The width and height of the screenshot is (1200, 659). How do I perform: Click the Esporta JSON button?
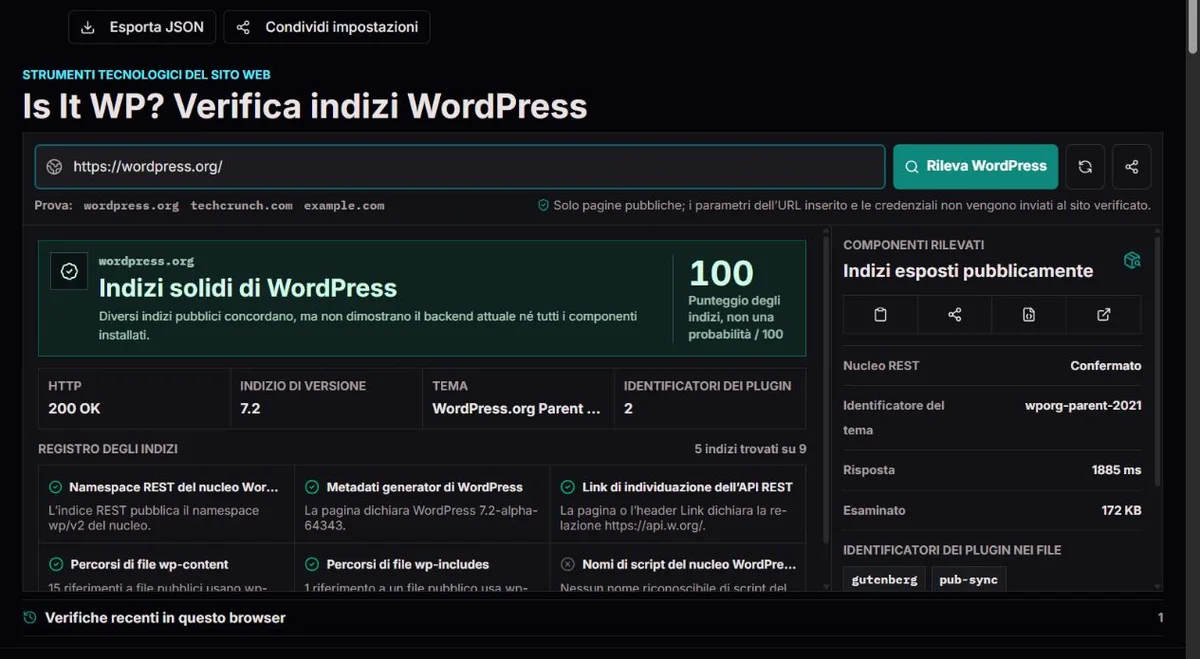coord(142,27)
